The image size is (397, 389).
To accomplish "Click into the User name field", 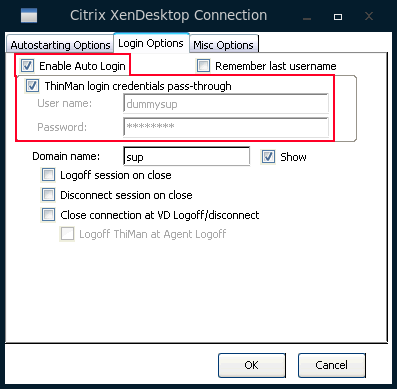I will click(x=226, y=104).
